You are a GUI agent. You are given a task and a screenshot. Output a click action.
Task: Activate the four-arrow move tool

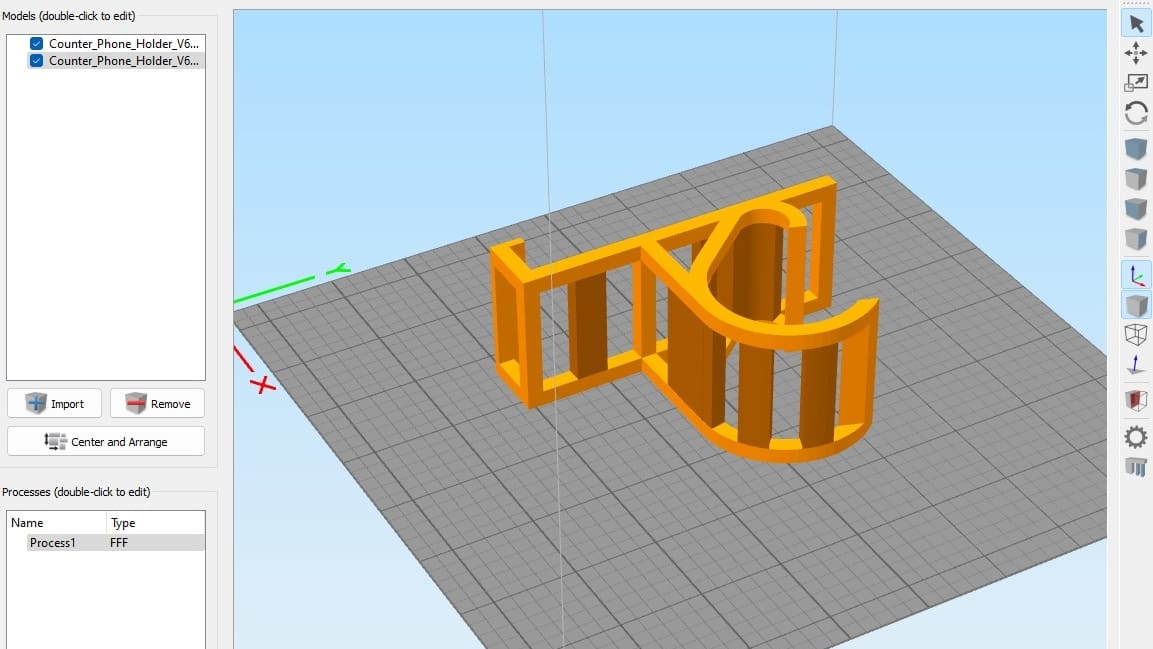pyautogui.click(x=1136, y=53)
